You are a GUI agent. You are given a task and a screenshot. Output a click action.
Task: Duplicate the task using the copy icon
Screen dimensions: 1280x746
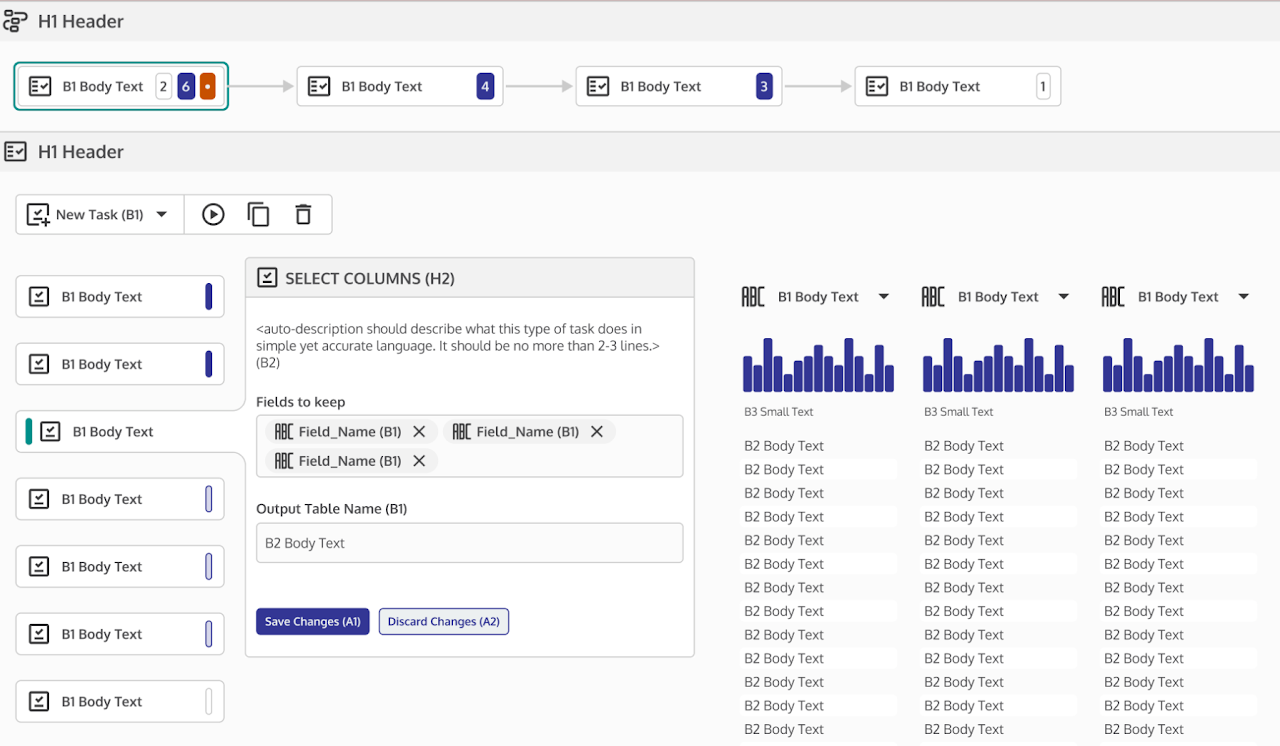pyautogui.click(x=258, y=214)
